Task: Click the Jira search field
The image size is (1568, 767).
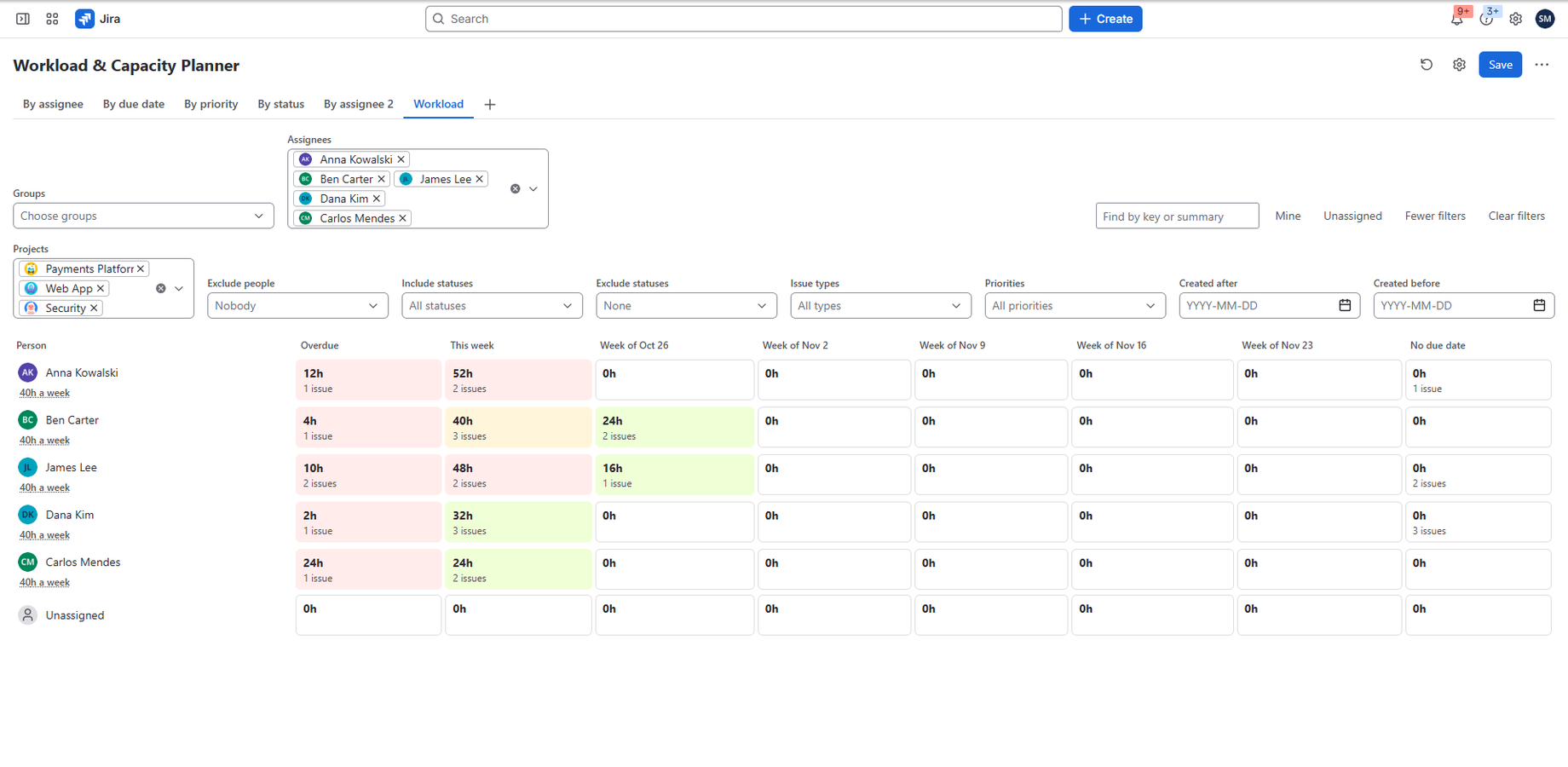Action: pyautogui.click(x=743, y=19)
